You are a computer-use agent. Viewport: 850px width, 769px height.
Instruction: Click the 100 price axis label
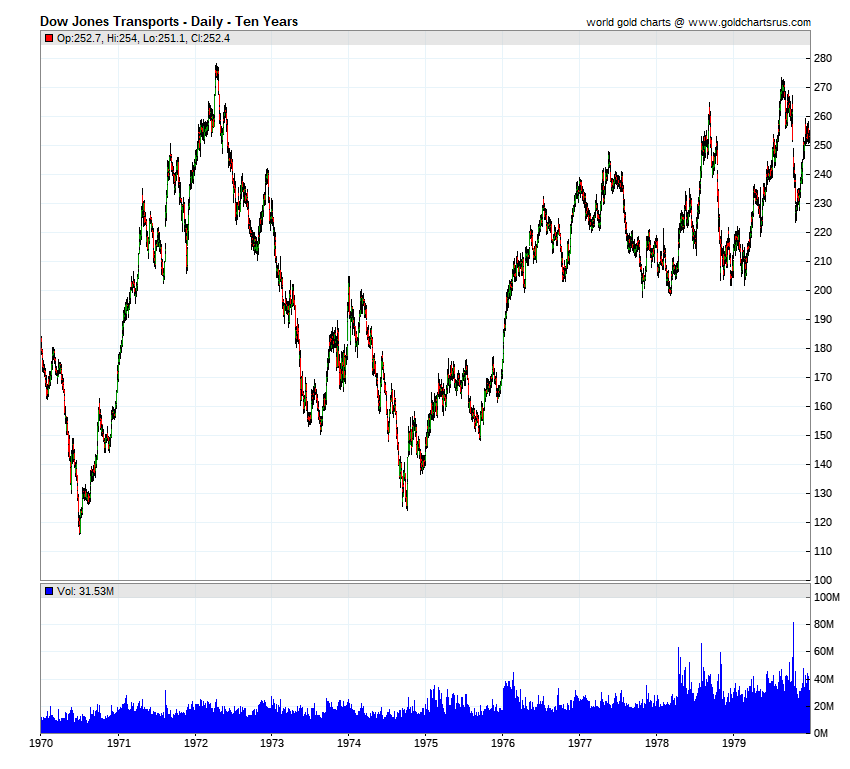click(x=823, y=580)
